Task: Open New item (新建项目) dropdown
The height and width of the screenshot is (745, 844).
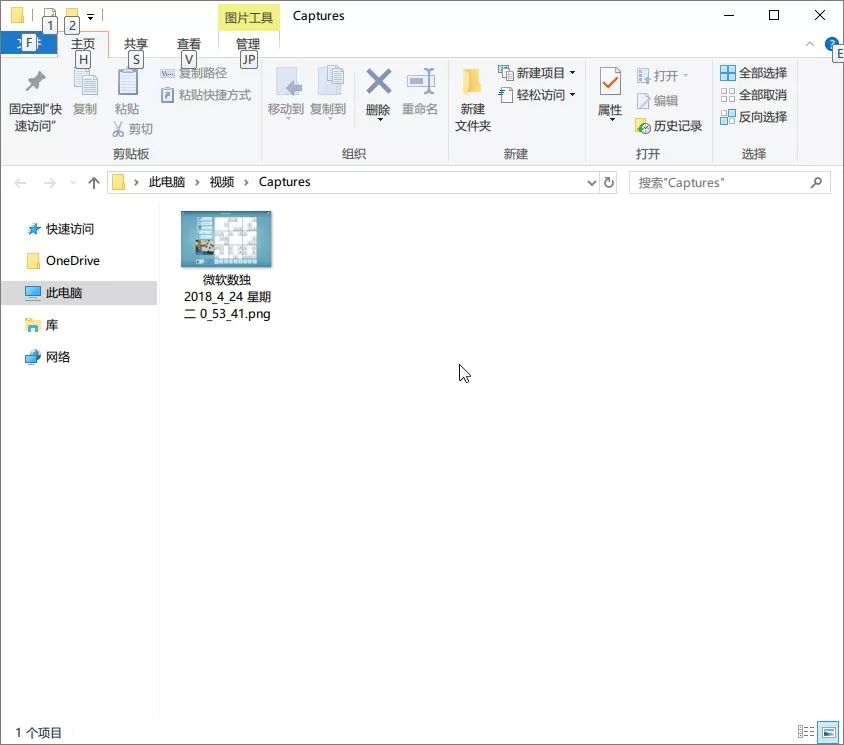Action: point(537,72)
